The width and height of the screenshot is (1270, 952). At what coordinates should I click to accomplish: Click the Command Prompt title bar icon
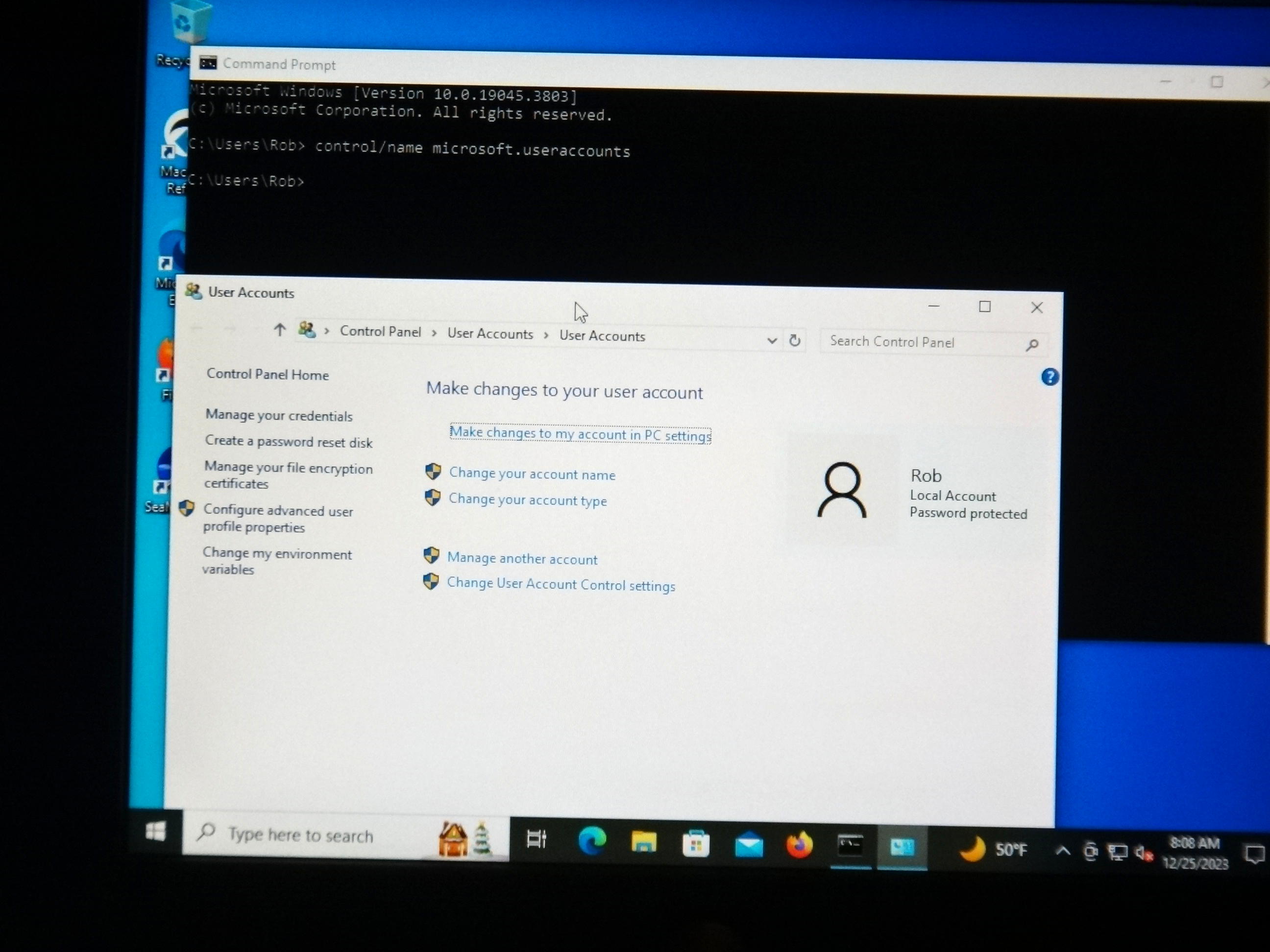(x=208, y=63)
